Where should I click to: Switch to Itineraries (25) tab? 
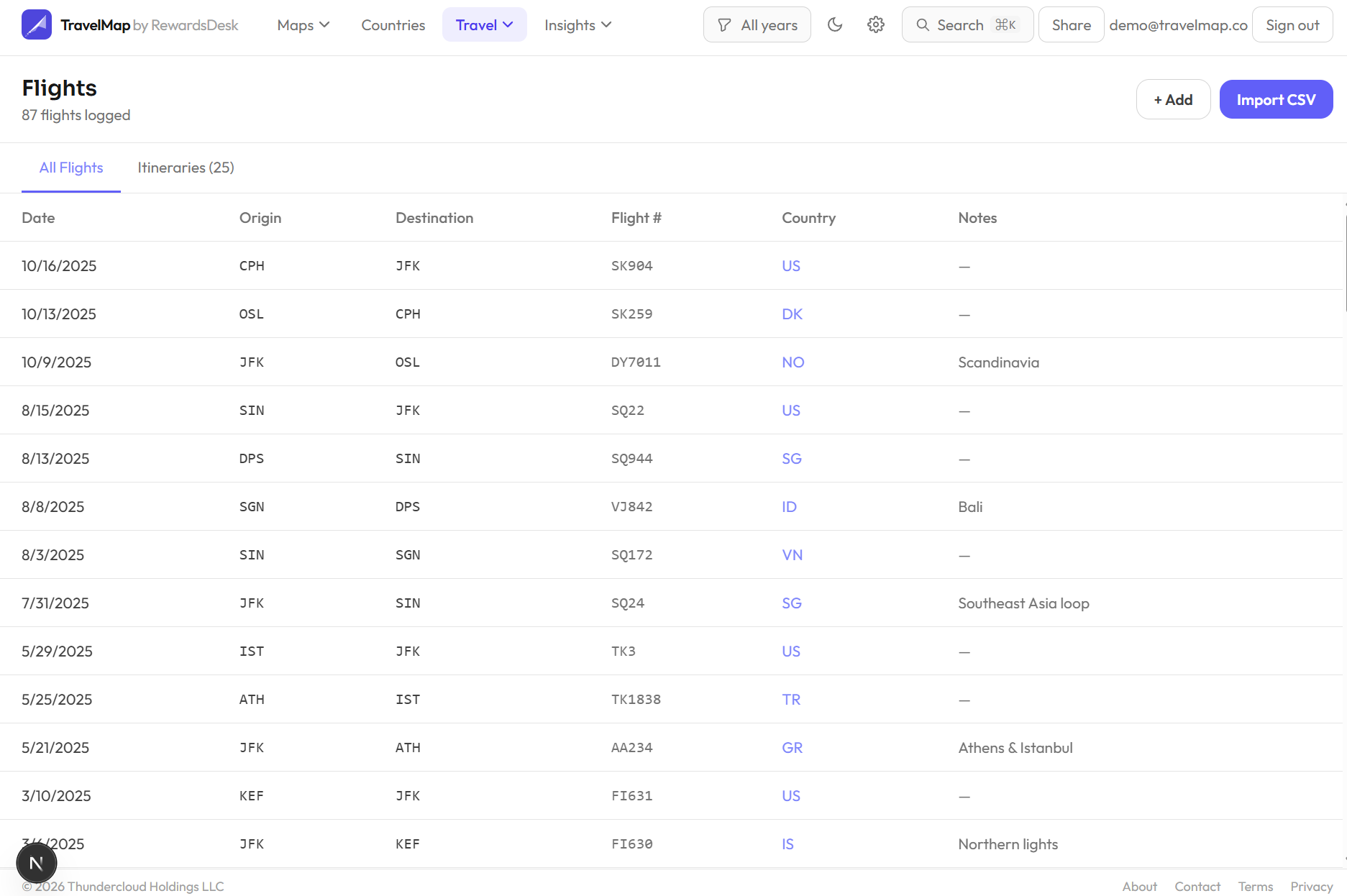(186, 168)
